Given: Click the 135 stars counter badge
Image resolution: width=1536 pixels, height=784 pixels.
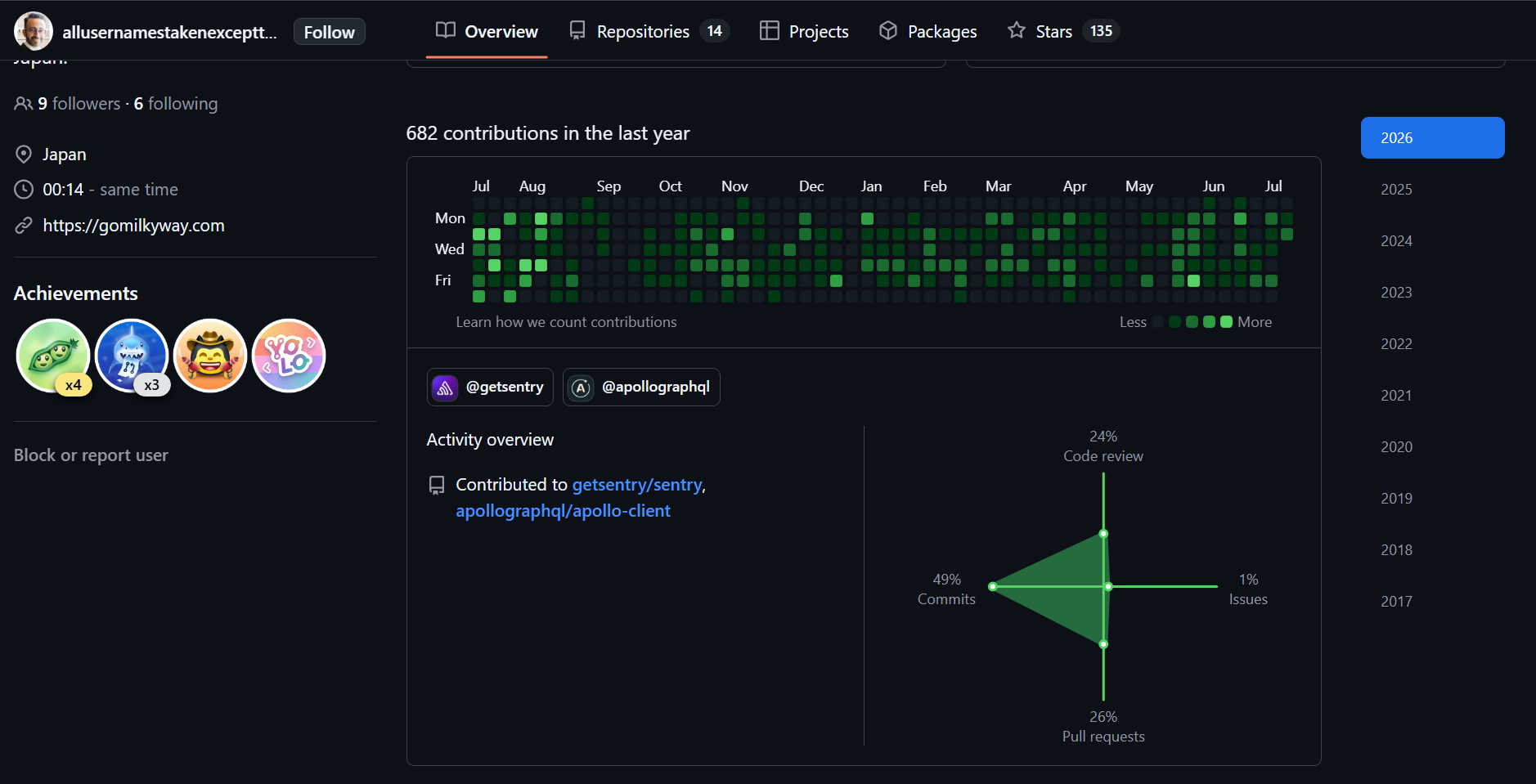Looking at the screenshot, I should [1101, 31].
